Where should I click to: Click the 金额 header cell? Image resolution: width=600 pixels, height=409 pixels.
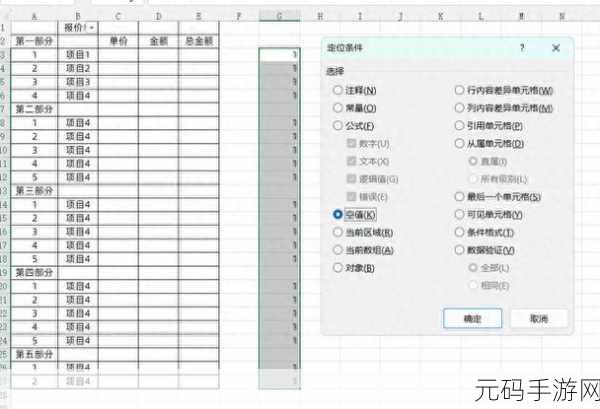pyautogui.click(x=158, y=41)
